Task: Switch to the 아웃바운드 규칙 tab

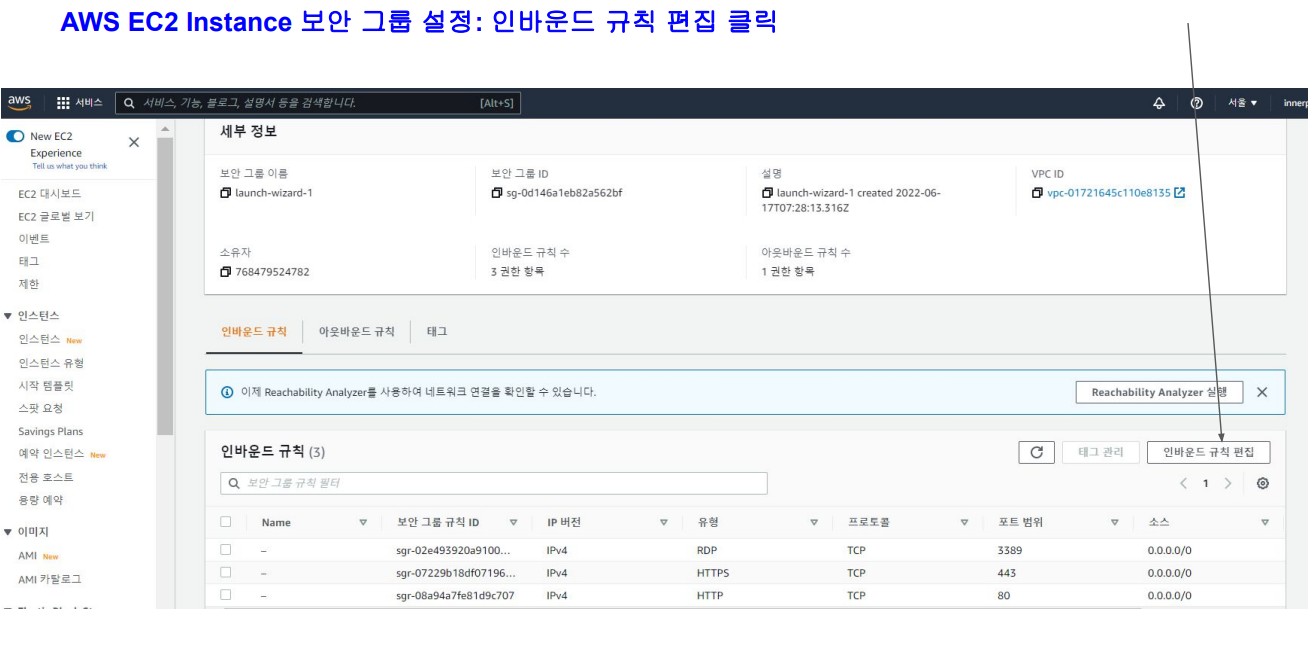Action: pyautogui.click(x=356, y=332)
